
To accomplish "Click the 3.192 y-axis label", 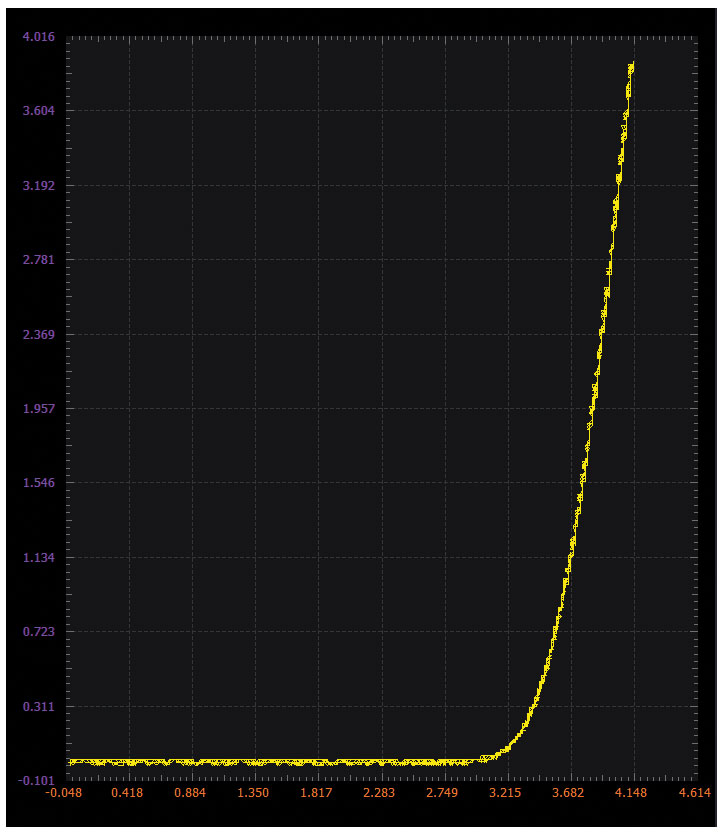I will pyautogui.click(x=38, y=186).
